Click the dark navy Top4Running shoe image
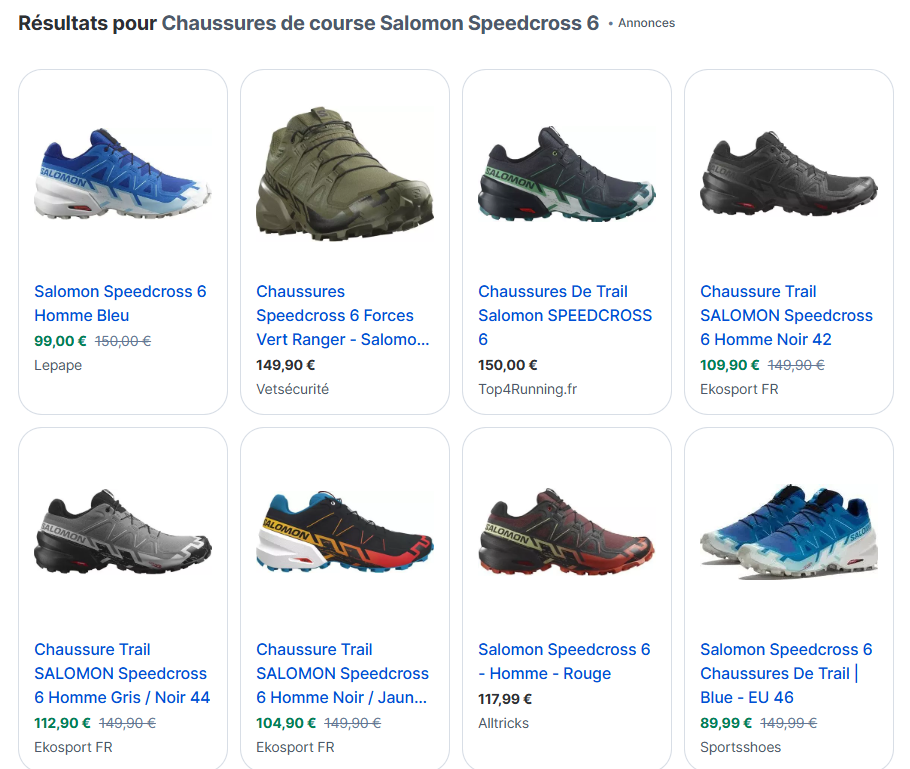Image resolution: width=910 pixels, height=769 pixels. (567, 174)
